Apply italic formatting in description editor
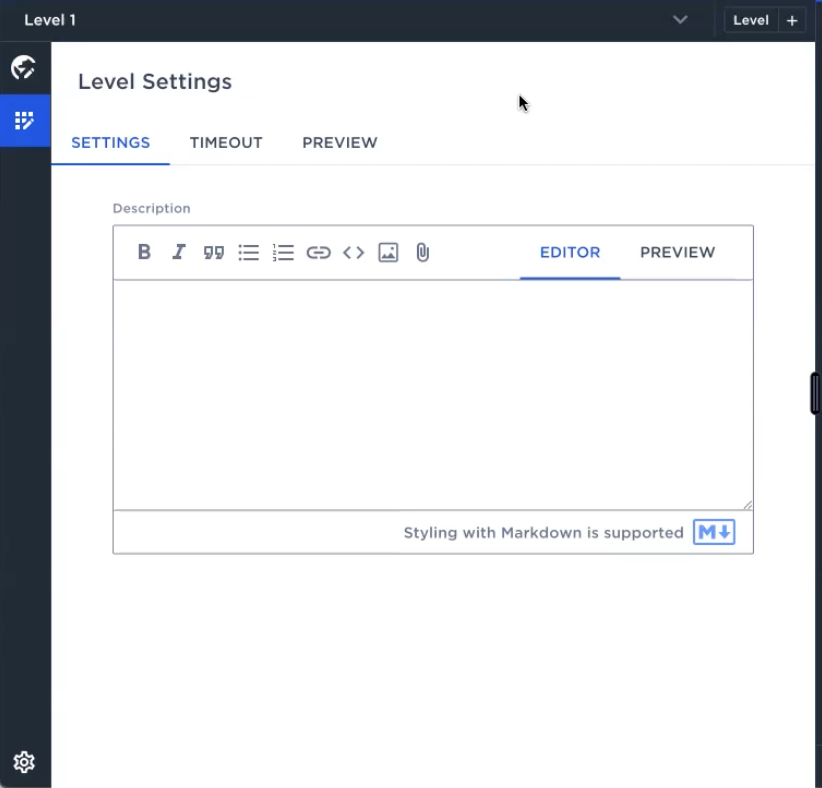Screen dimensions: 822x788 point(179,252)
